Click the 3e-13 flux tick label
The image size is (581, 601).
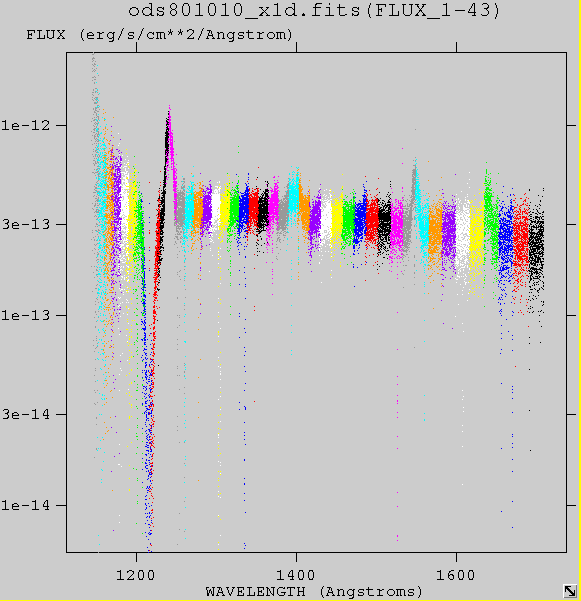point(26,224)
